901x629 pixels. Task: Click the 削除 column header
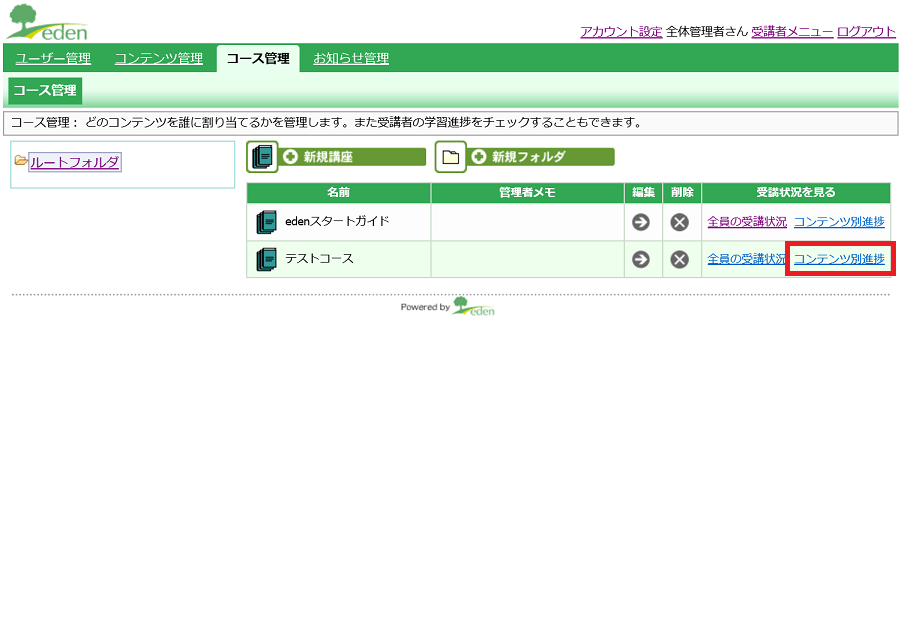(682, 193)
